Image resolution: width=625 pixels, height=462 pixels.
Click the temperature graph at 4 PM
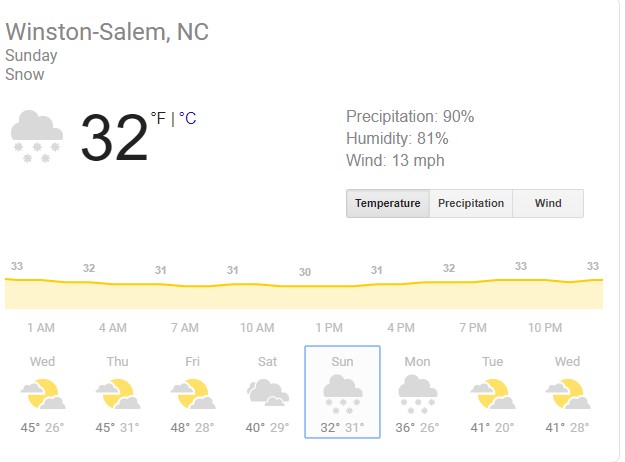tap(401, 292)
